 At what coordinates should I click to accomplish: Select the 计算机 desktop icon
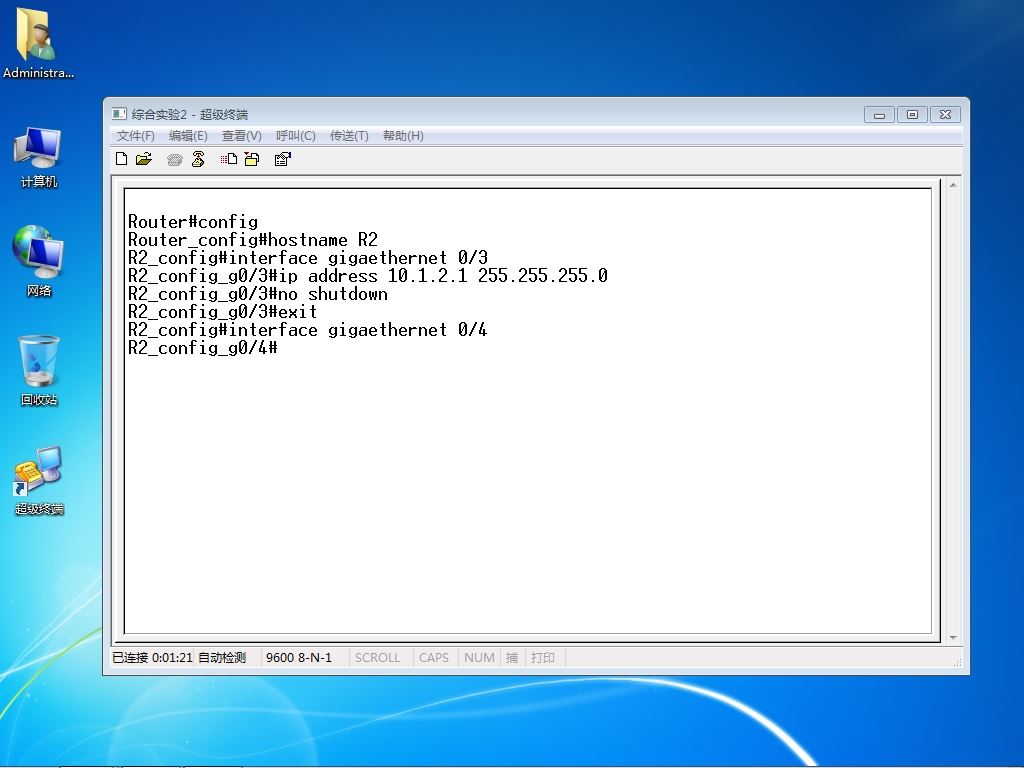point(39,157)
